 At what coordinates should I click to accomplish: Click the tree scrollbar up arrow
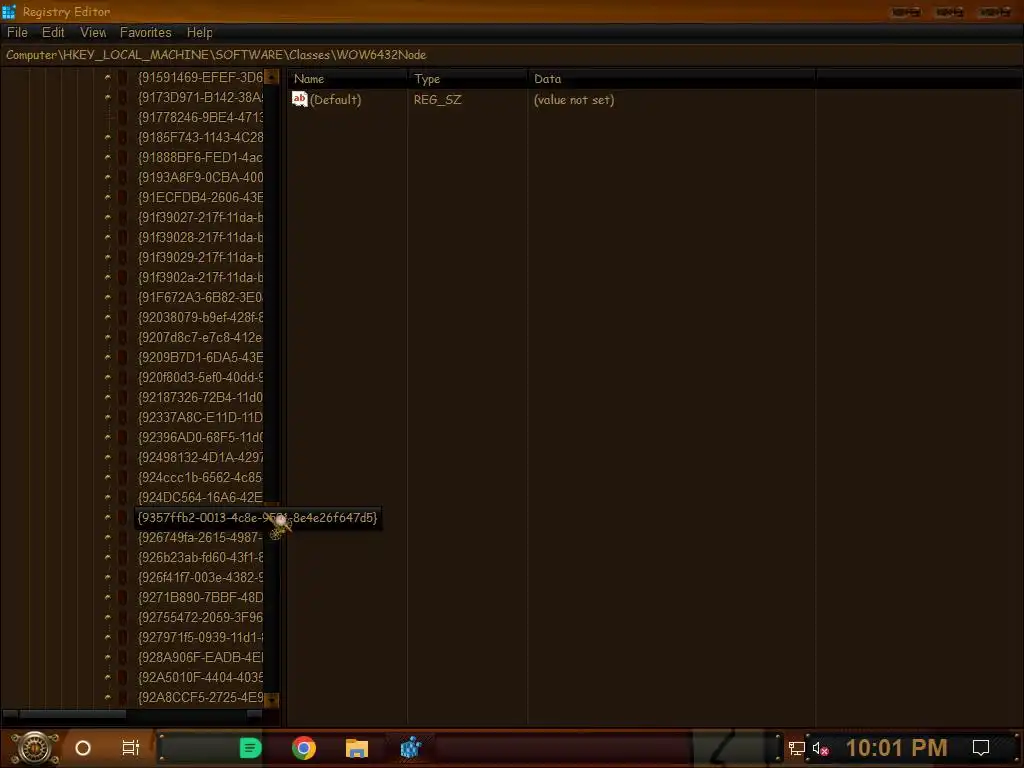coord(272,77)
